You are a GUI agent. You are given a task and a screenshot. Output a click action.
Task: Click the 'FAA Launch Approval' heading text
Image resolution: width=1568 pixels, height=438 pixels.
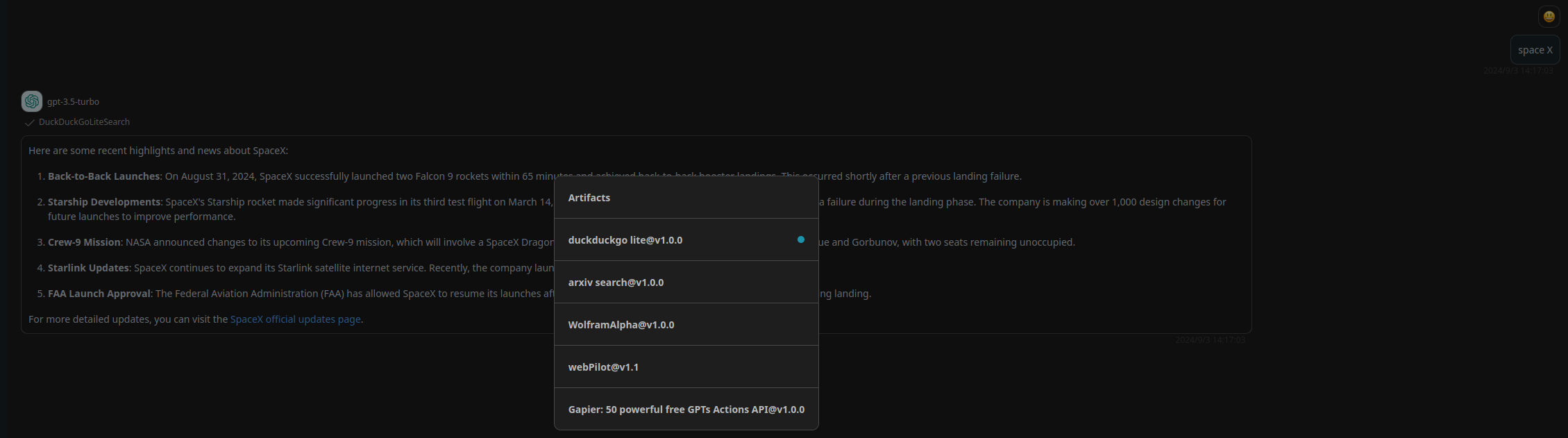click(99, 294)
